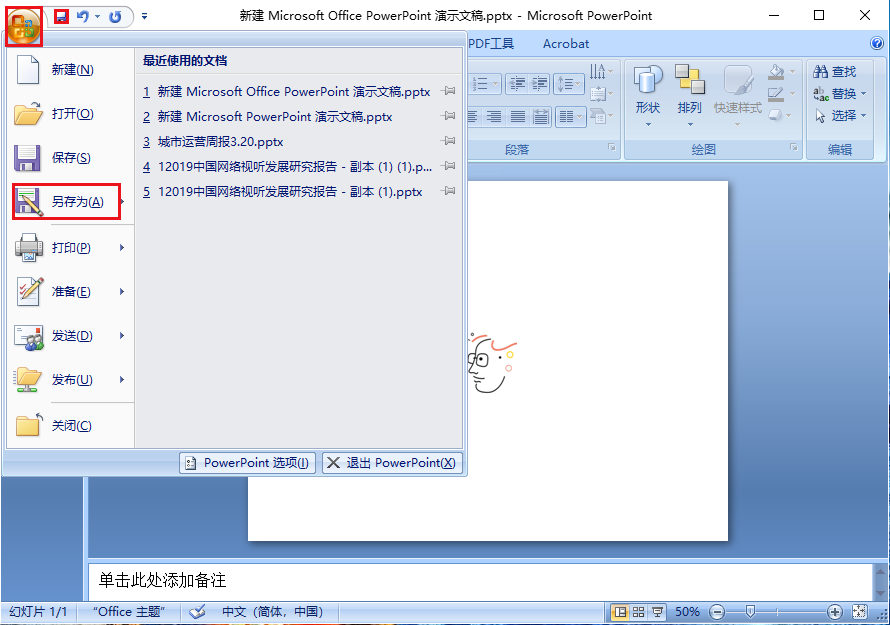Choose 打开(O) in the Office menu
This screenshot has height=625, width=890.
point(70,114)
